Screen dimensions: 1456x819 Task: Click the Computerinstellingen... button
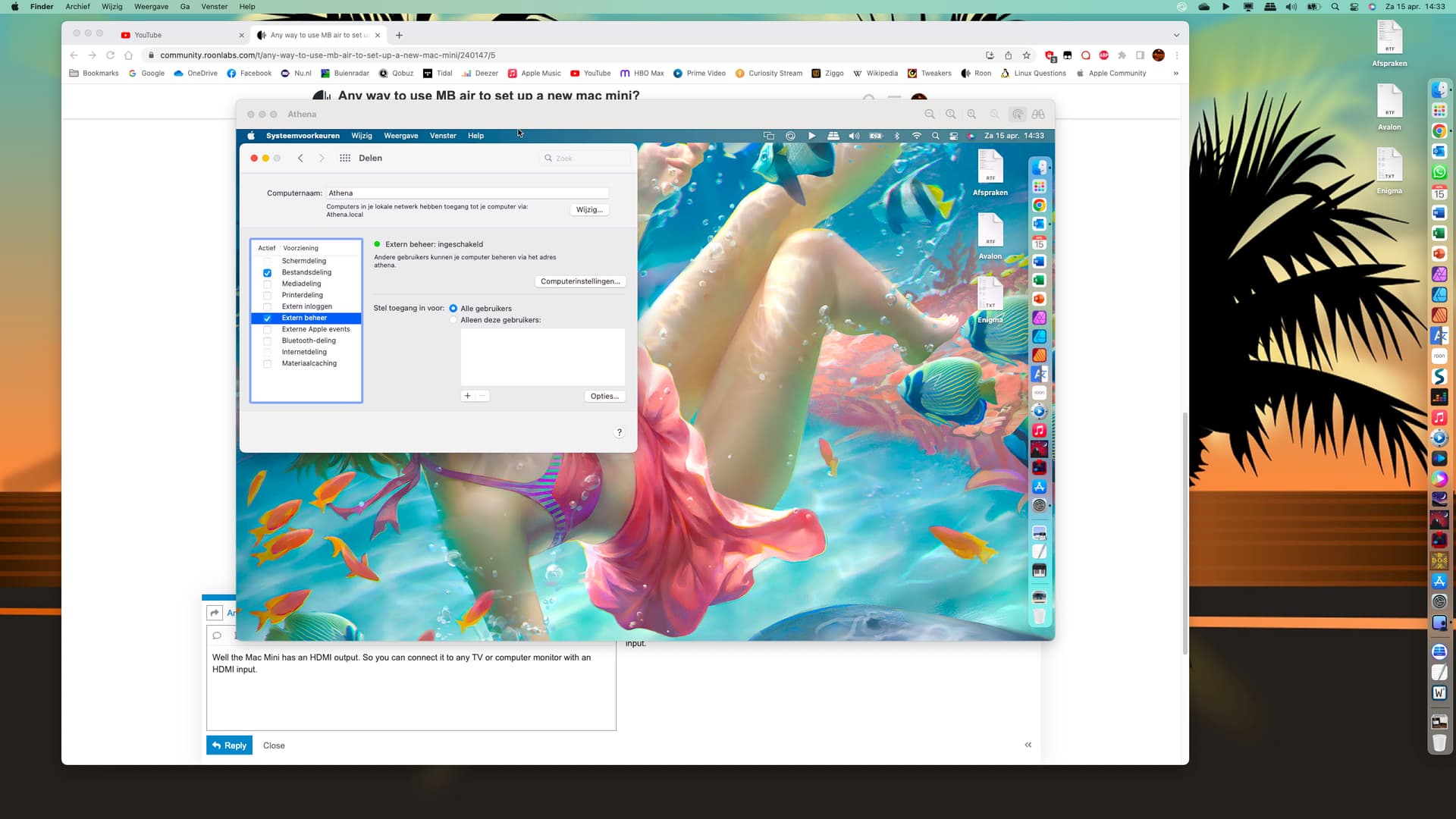[580, 281]
